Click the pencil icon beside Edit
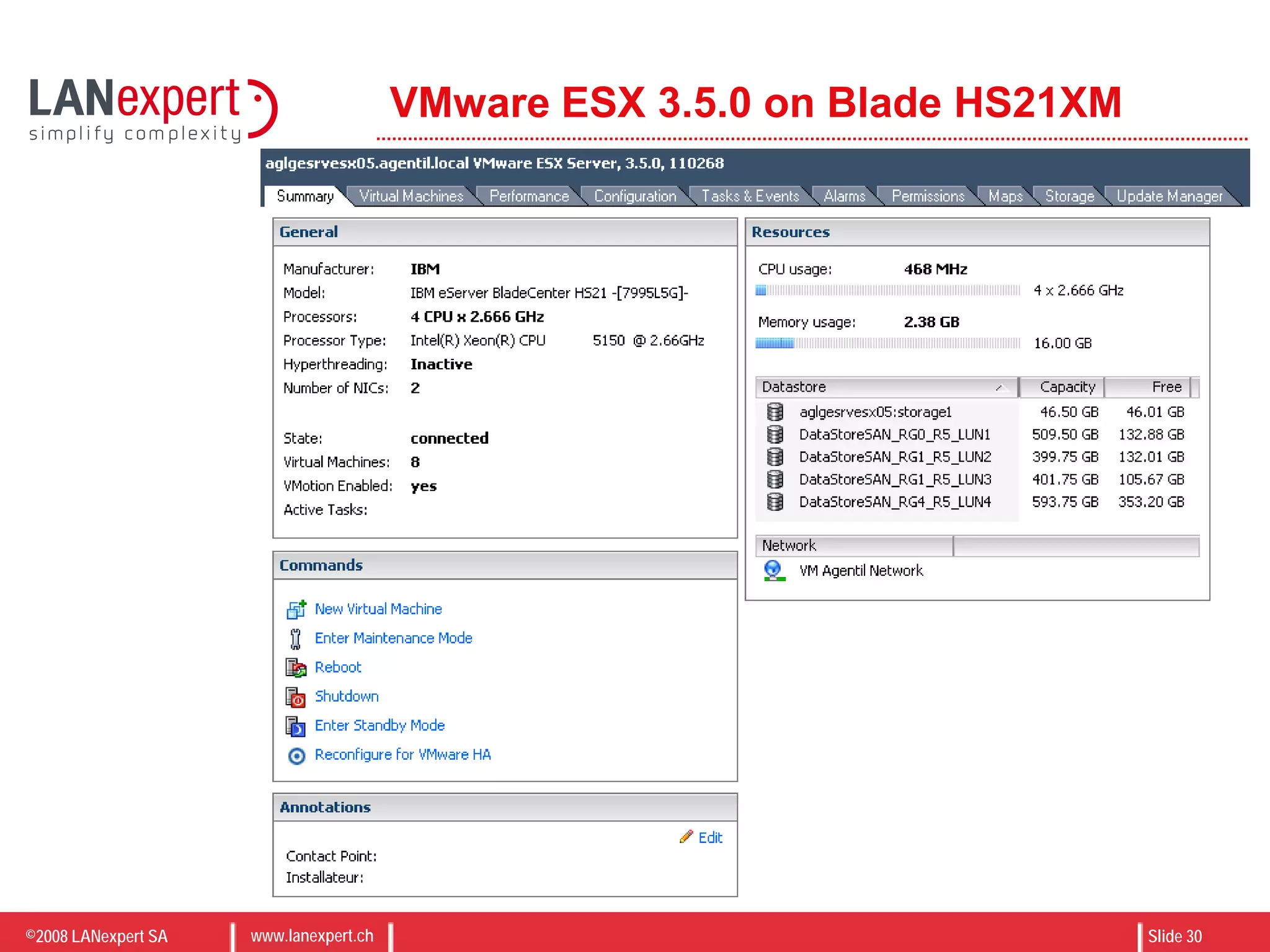 (686, 837)
